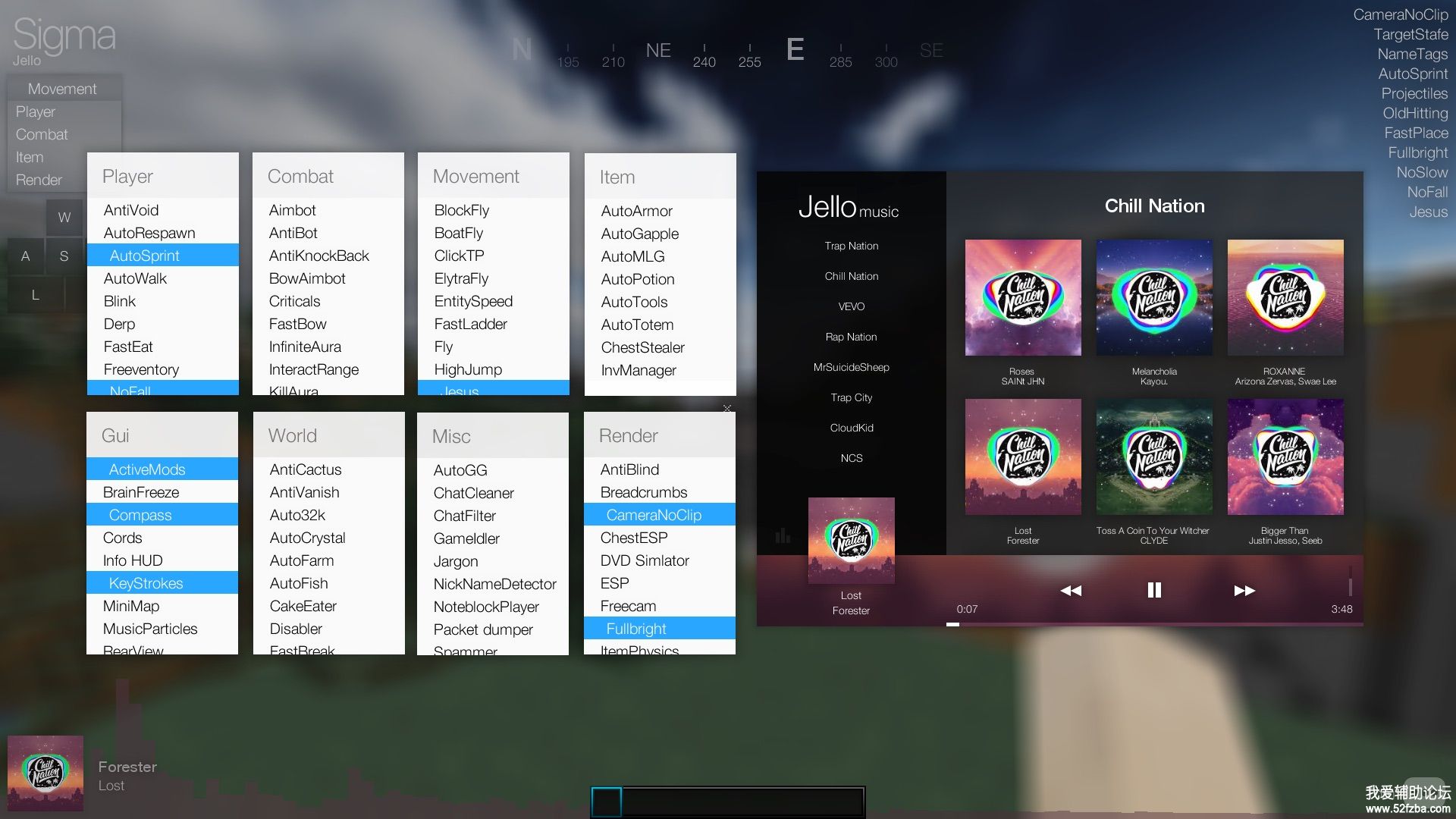Viewport: 1456px width, 819px height.
Task: Adjust the music volume slider
Action: click(x=1350, y=582)
